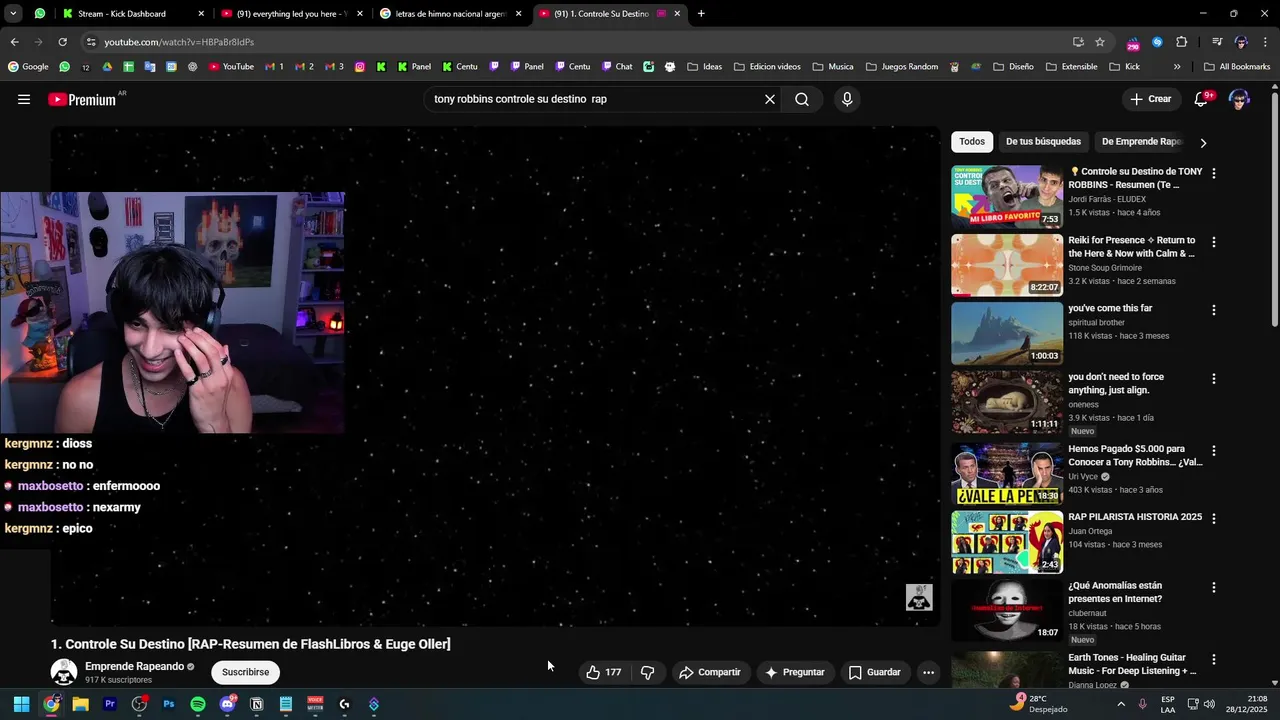Clear the search box with the X
Screen dimensions: 1280x720
point(770,99)
